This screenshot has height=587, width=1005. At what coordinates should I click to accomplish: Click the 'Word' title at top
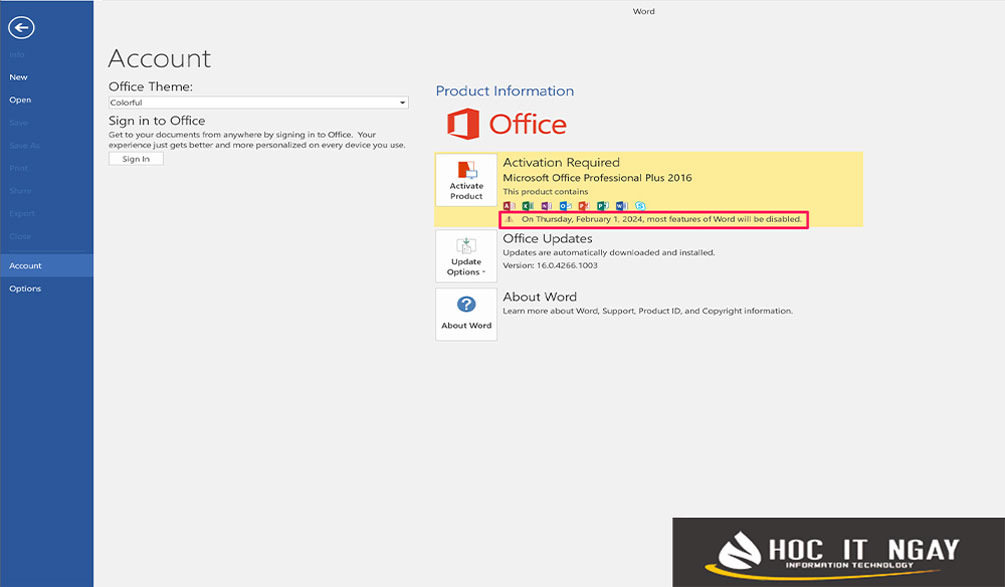click(x=644, y=11)
